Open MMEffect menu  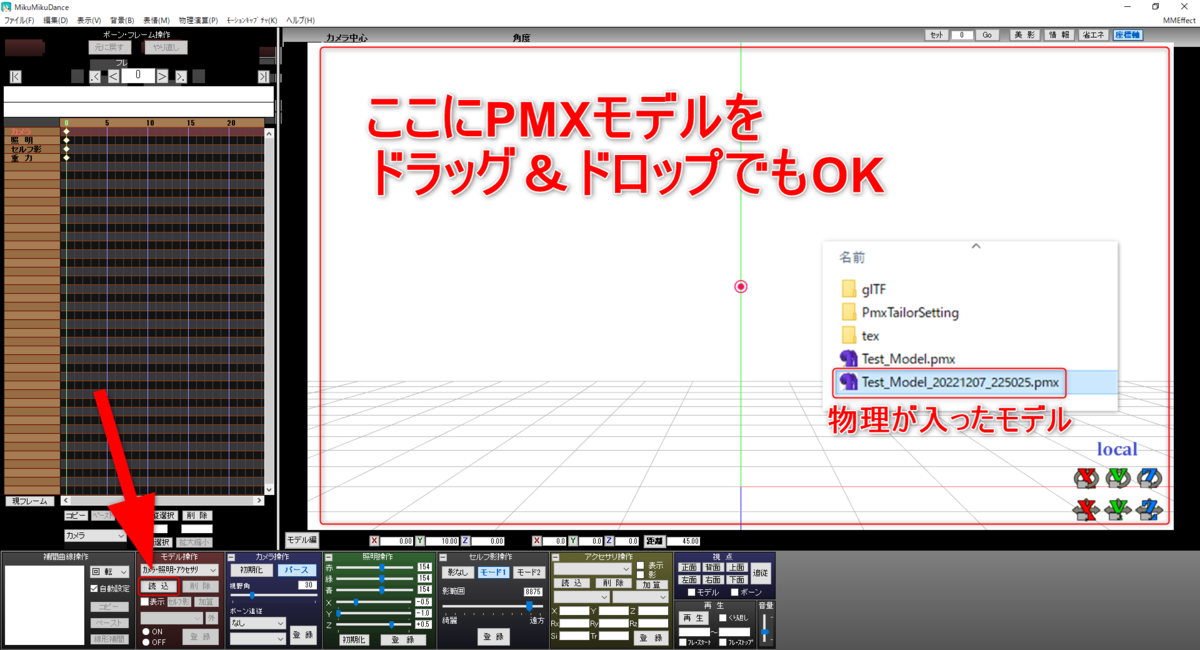[x=1177, y=20]
